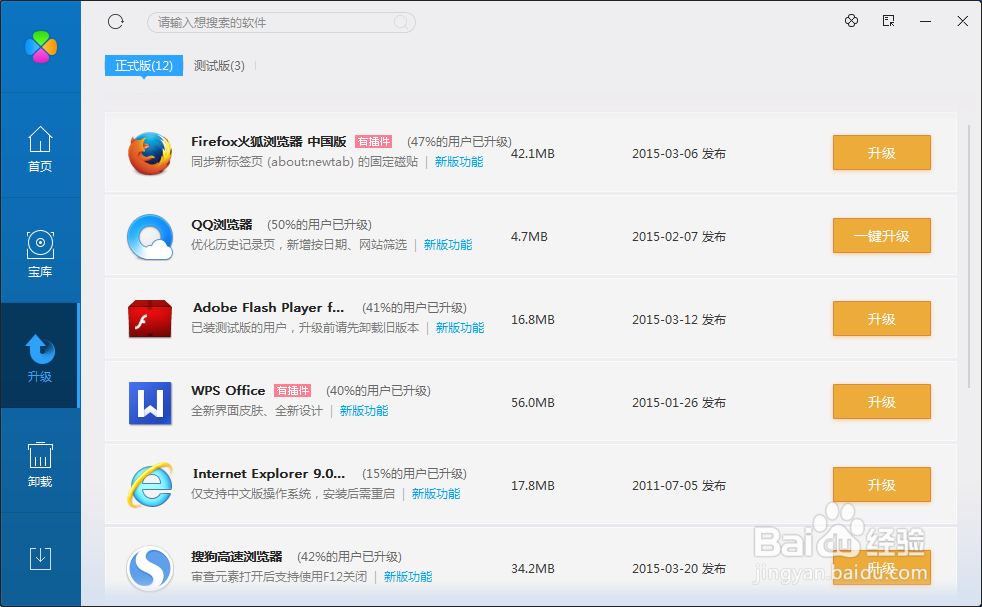The height and width of the screenshot is (607, 982).
Task: Open the 首页 home section
Action: click(40, 149)
